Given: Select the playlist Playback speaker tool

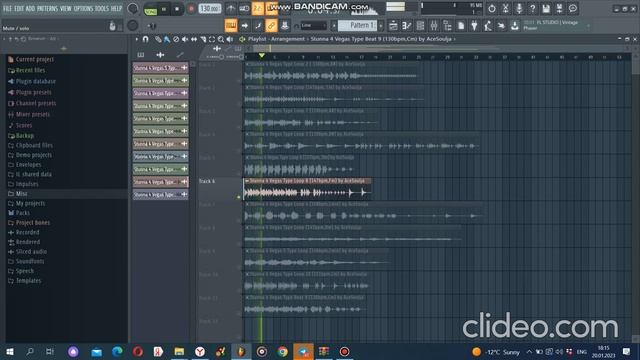Looking at the screenshot, I should pos(230,39).
